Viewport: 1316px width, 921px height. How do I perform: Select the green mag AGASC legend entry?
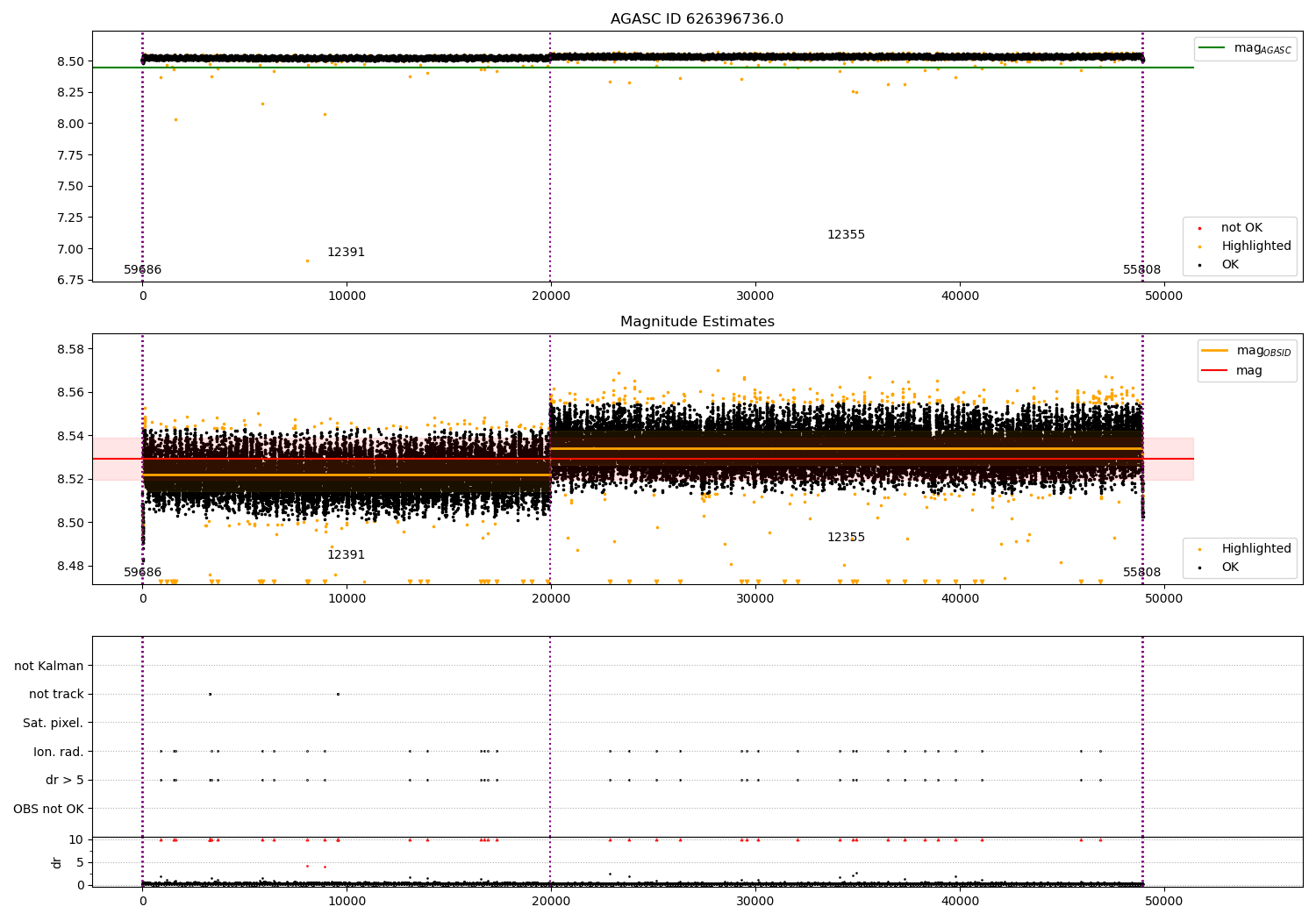click(1246, 48)
